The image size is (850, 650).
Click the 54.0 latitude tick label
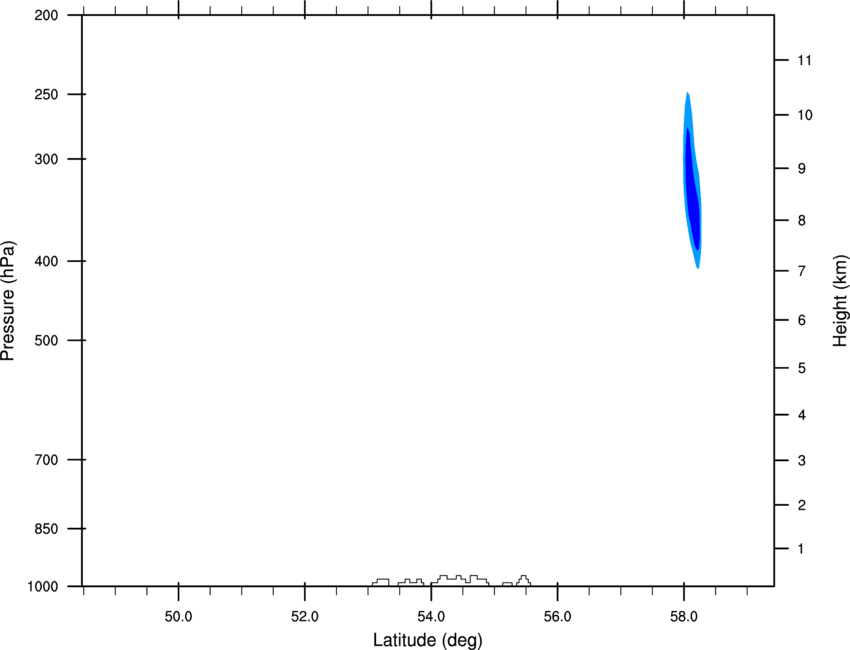pyautogui.click(x=431, y=616)
